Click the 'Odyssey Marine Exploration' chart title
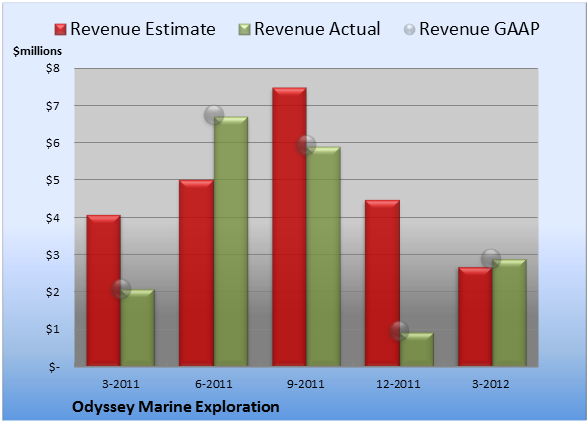 click(x=176, y=407)
